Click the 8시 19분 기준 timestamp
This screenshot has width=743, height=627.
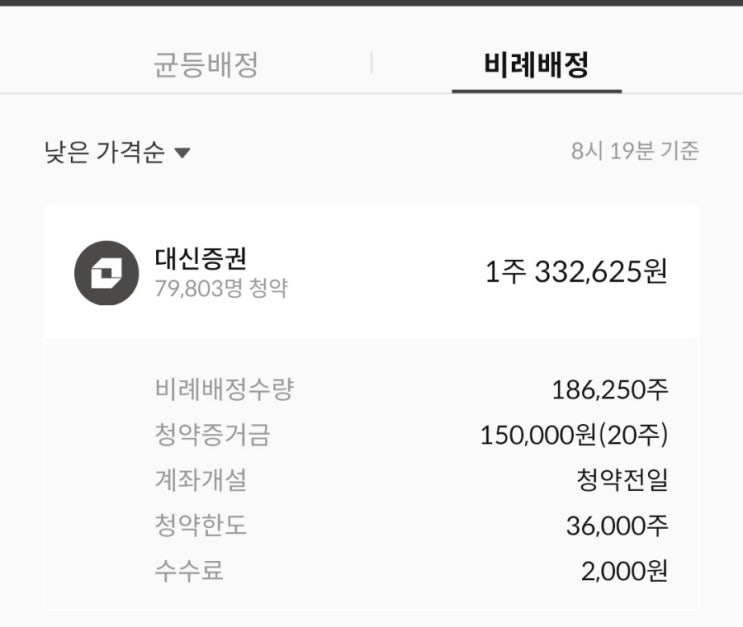tap(634, 151)
